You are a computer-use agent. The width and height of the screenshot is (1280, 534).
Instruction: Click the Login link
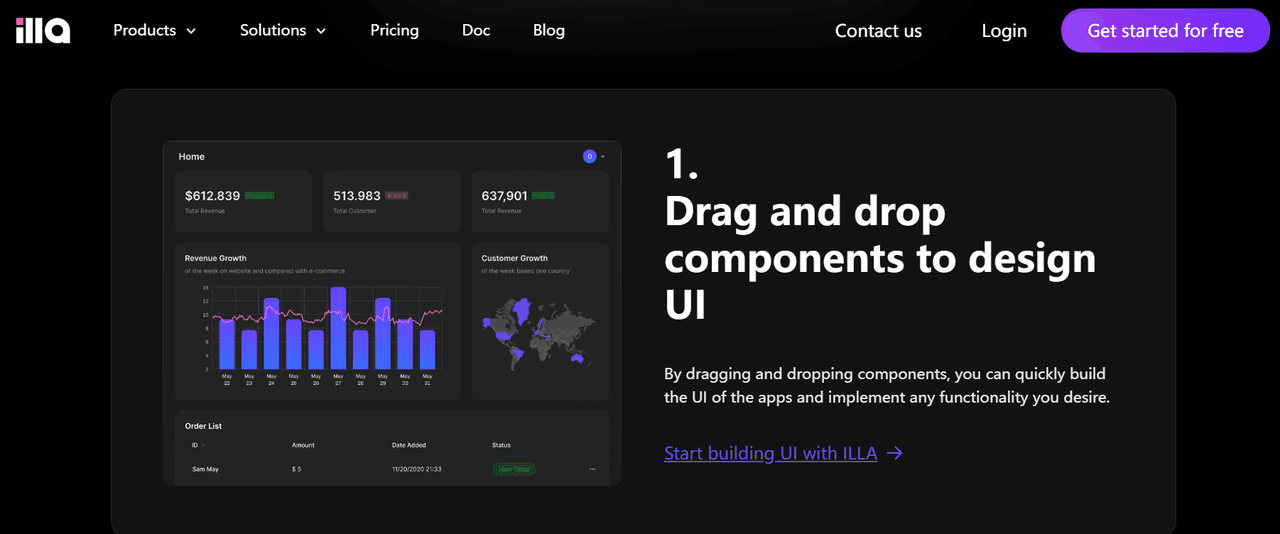coord(1004,31)
